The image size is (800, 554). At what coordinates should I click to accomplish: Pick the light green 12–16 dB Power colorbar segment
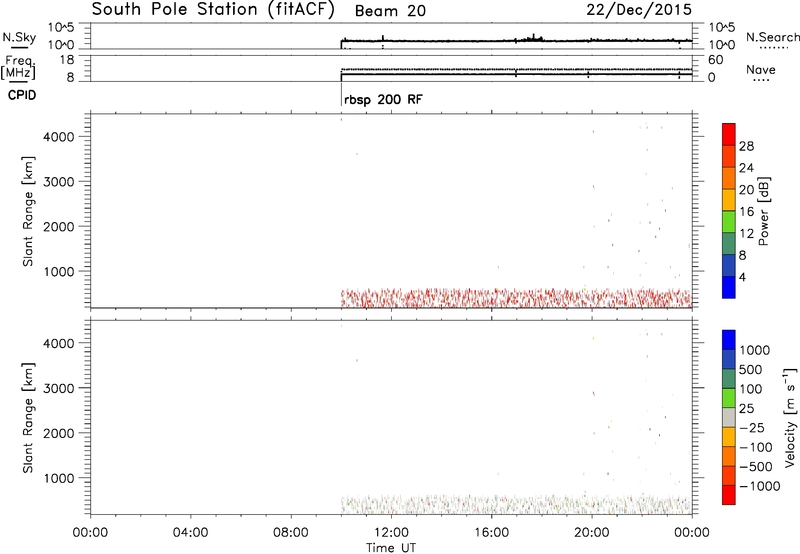(729, 222)
